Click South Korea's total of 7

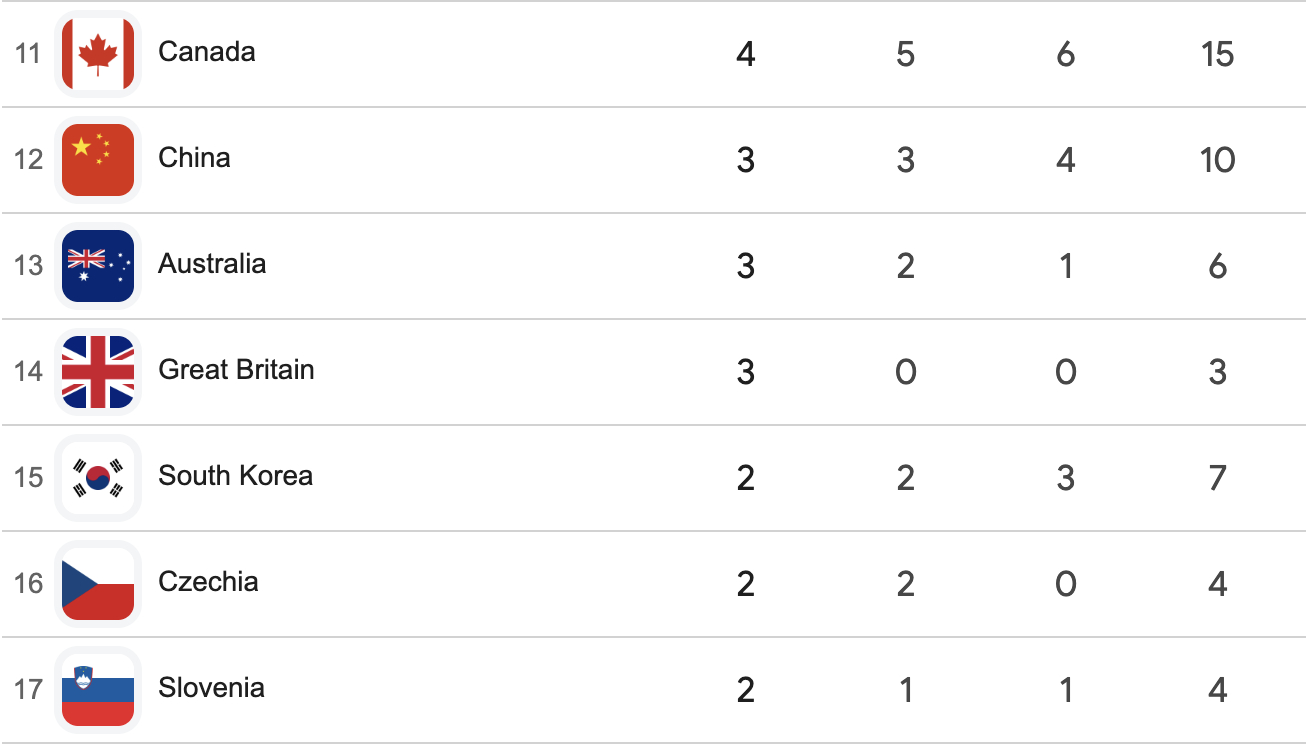[x=1218, y=478]
